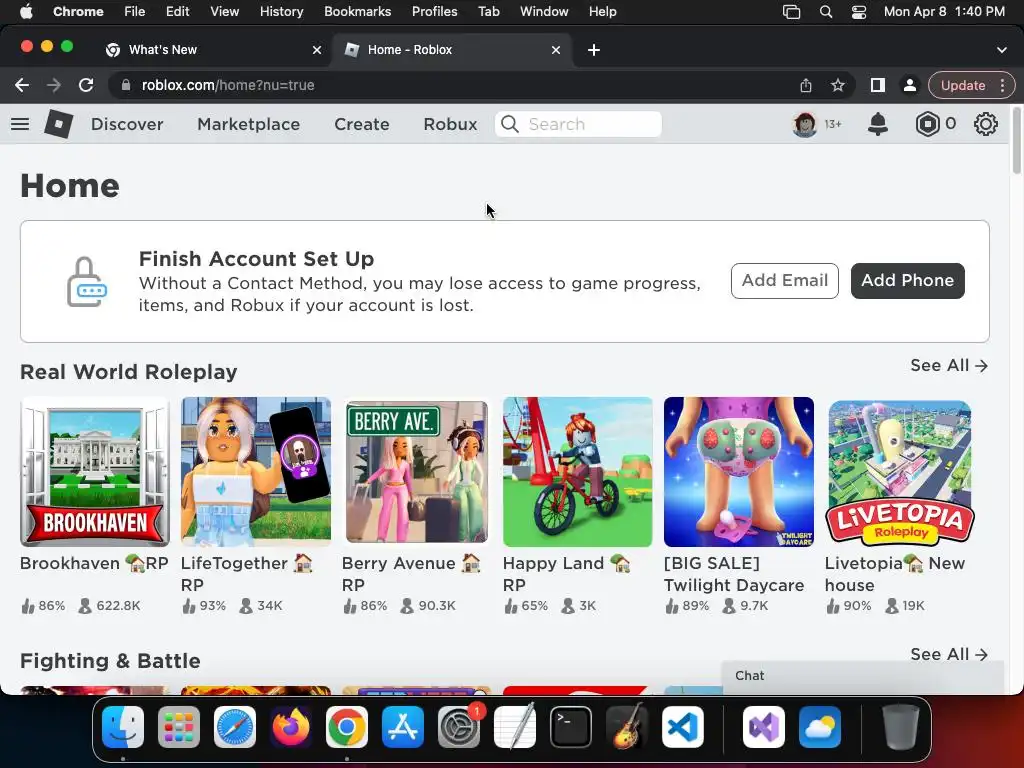Viewport: 1024px width, 768px height.
Task: Open the Roblox hamburger navigation menu
Action: pos(20,123)
